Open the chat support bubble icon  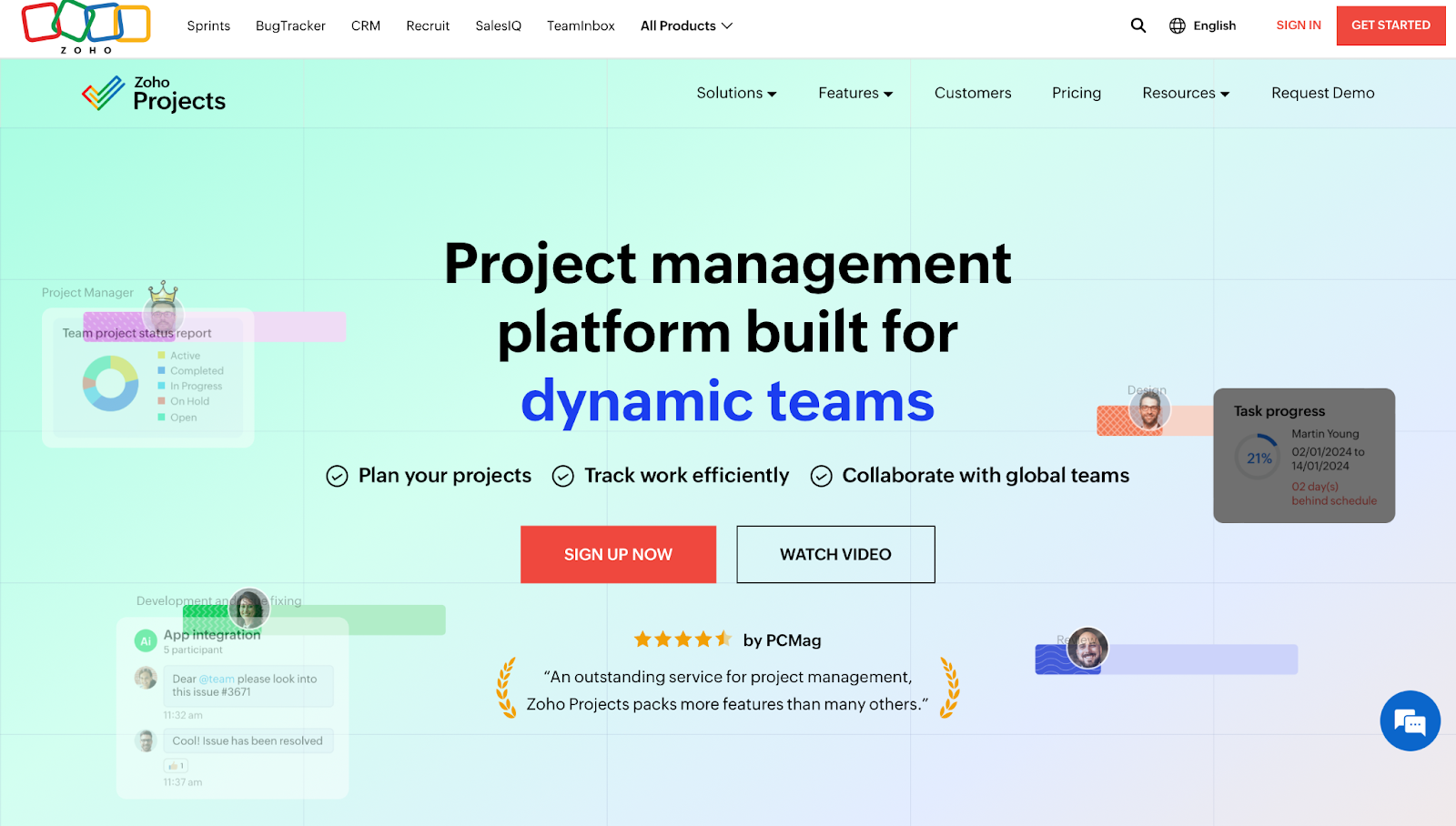(x=1410, y=720)
